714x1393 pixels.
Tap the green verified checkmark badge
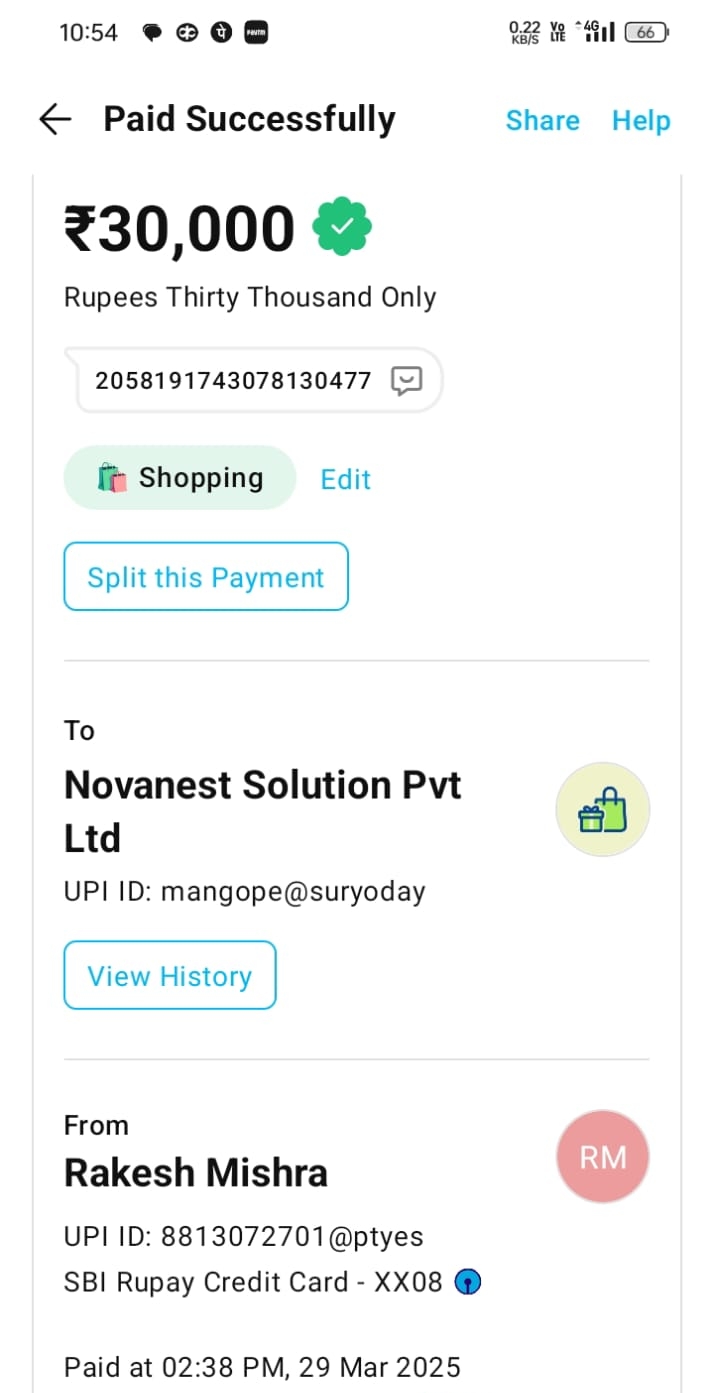coord(342,227)
